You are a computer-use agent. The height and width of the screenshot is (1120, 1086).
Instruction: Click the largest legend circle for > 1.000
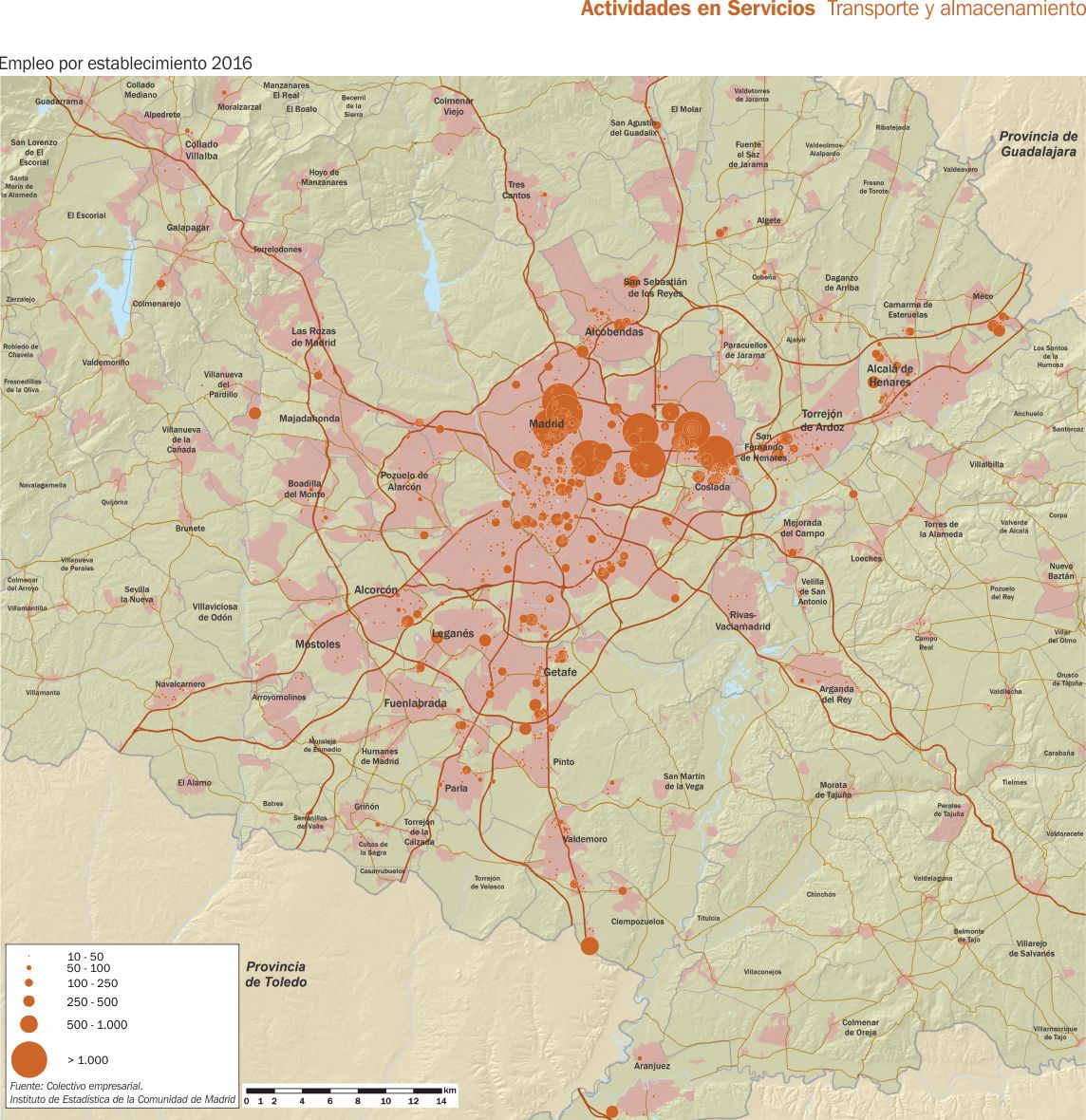click(28, 1059)
